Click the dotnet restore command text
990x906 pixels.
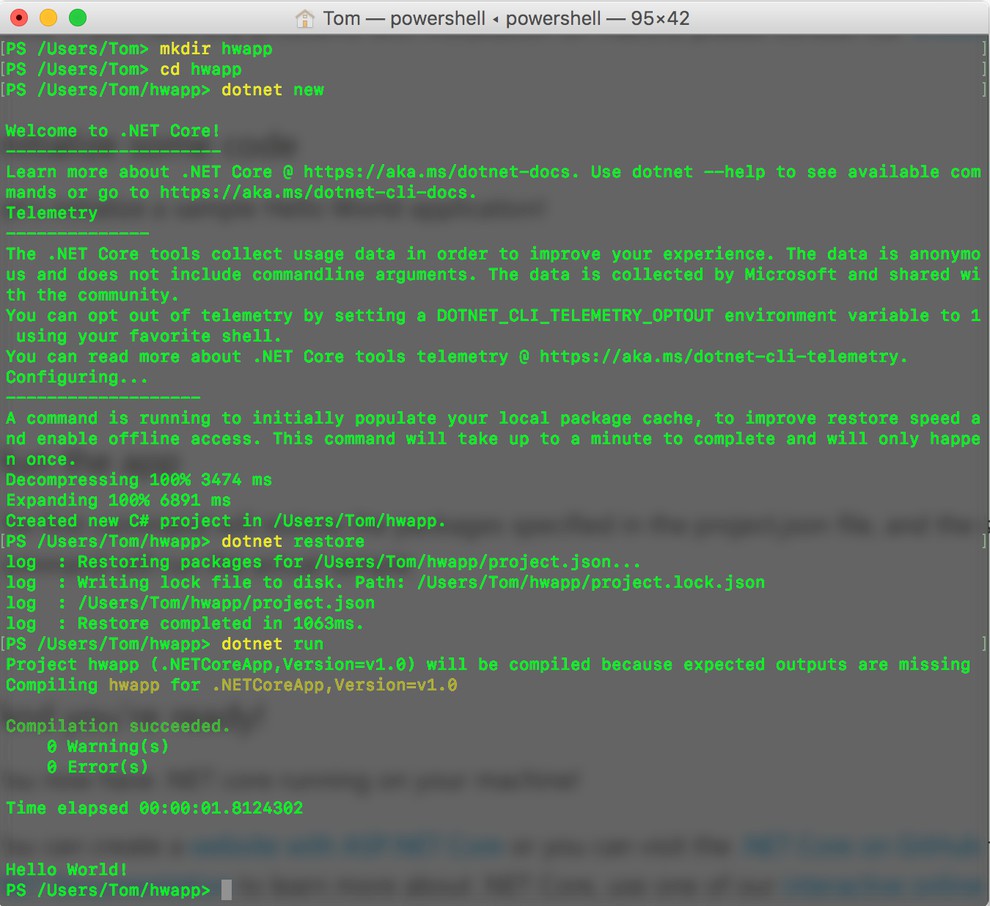click(x=294, y=541)
